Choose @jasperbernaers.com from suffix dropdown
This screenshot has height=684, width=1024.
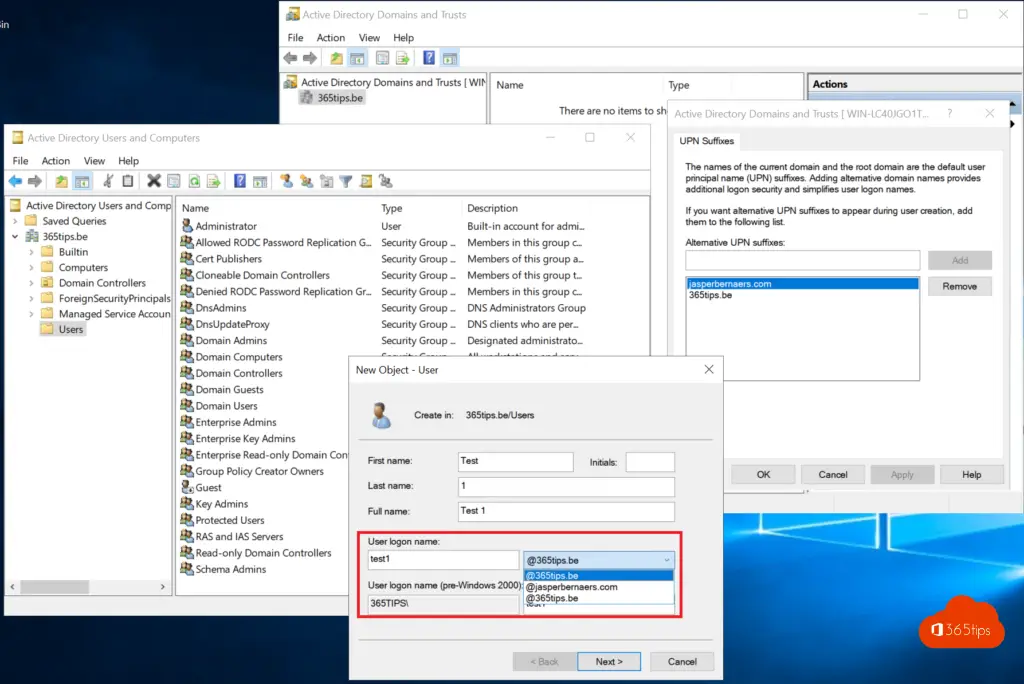tap(571, 587)
